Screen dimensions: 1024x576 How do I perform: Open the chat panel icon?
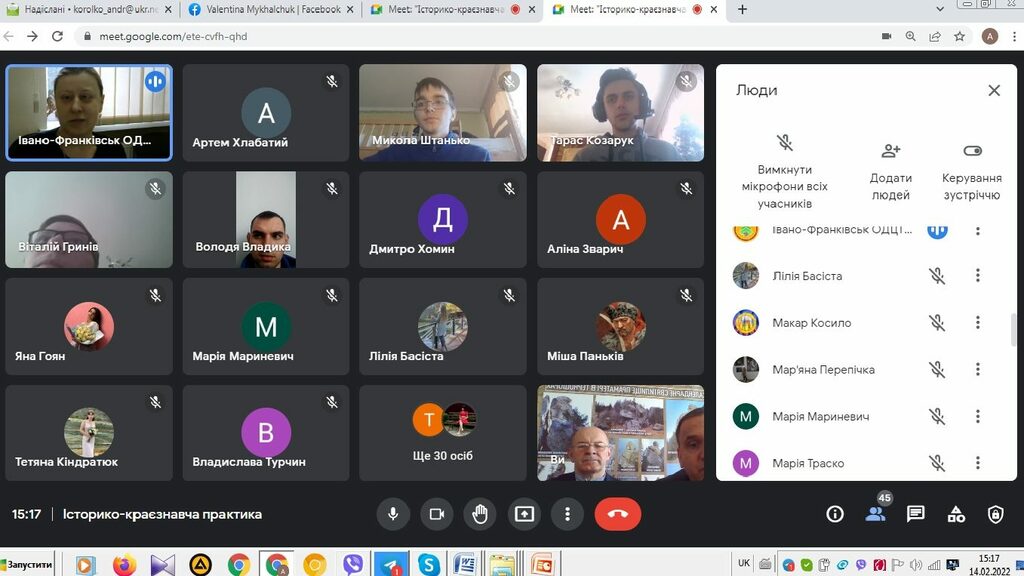point(915,514)
